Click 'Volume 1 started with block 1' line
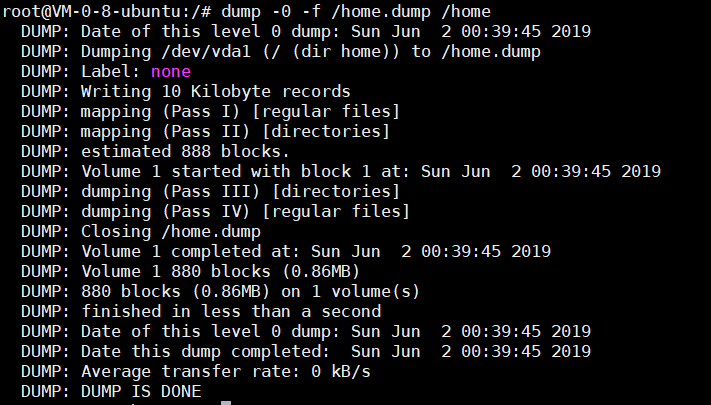The width and height of the screenshot is (711, 405). (341, 171)
